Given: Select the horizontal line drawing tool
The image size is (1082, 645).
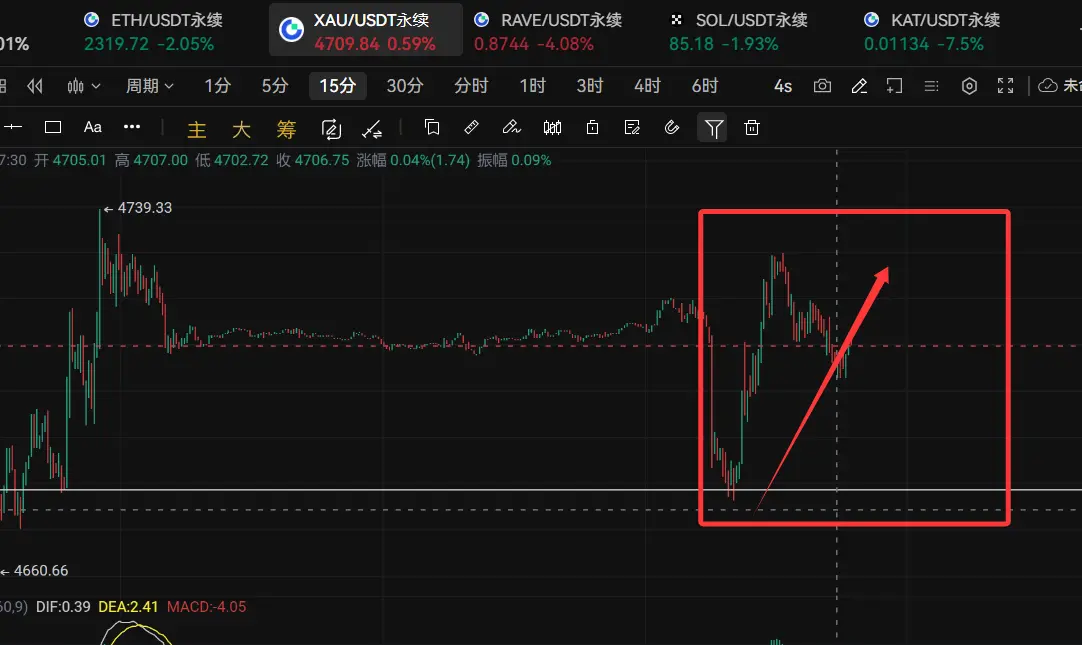Looking at the screenshot, I should tap(12, 127).
